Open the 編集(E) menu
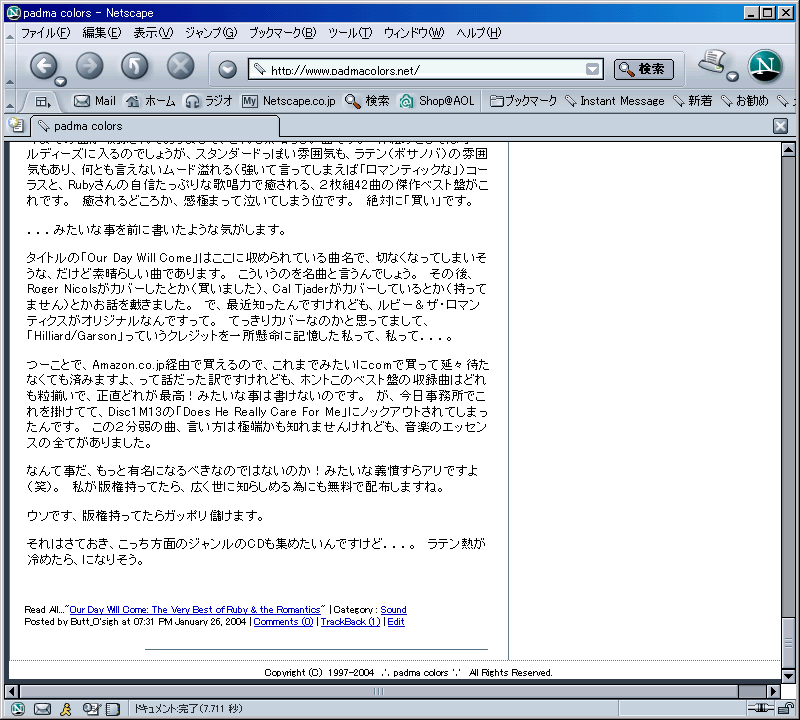The height and width of the screenshot is (720, 800). coord(102,33)
